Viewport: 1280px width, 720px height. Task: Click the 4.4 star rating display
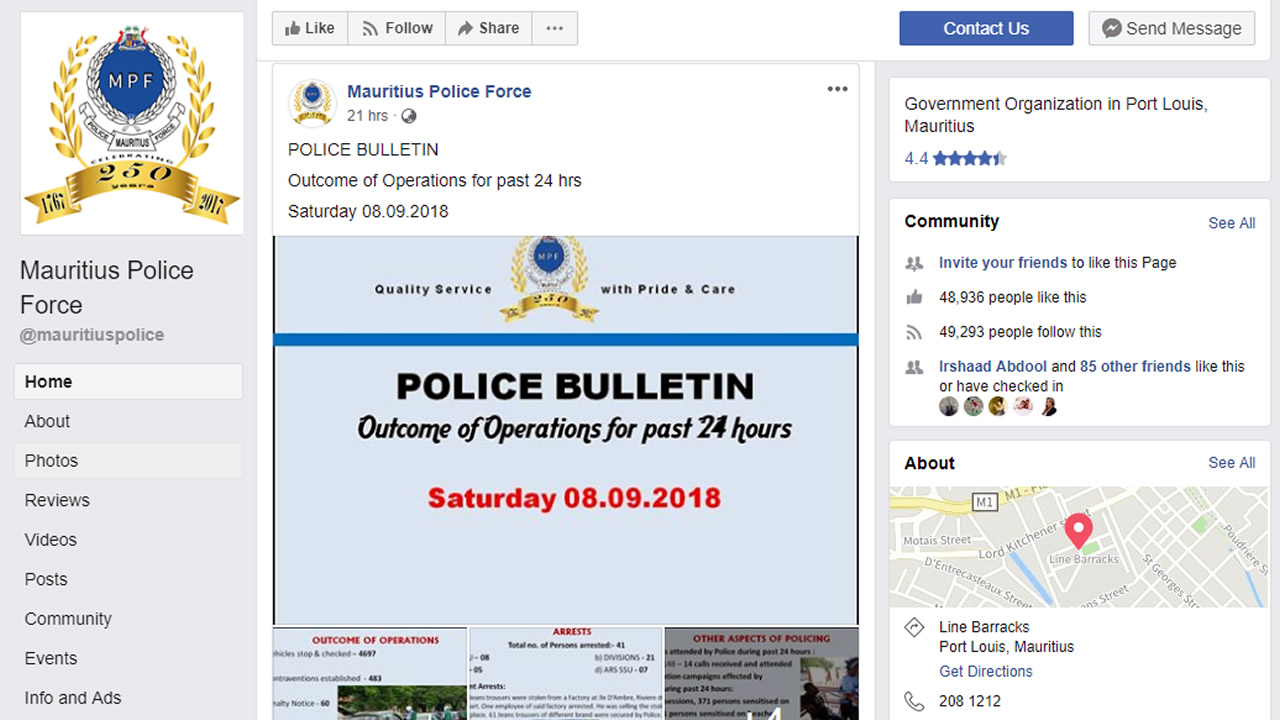point(955,158)
